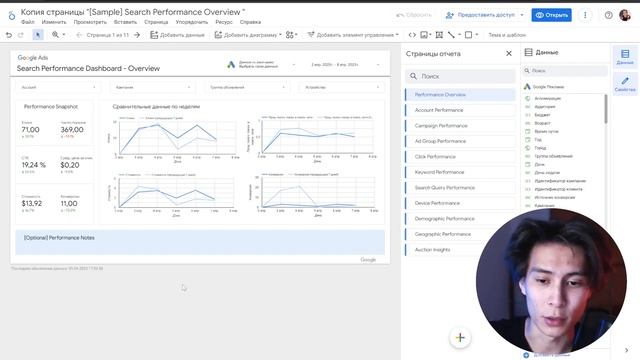Open the Просмотреть menu

(x=90, y=22)
